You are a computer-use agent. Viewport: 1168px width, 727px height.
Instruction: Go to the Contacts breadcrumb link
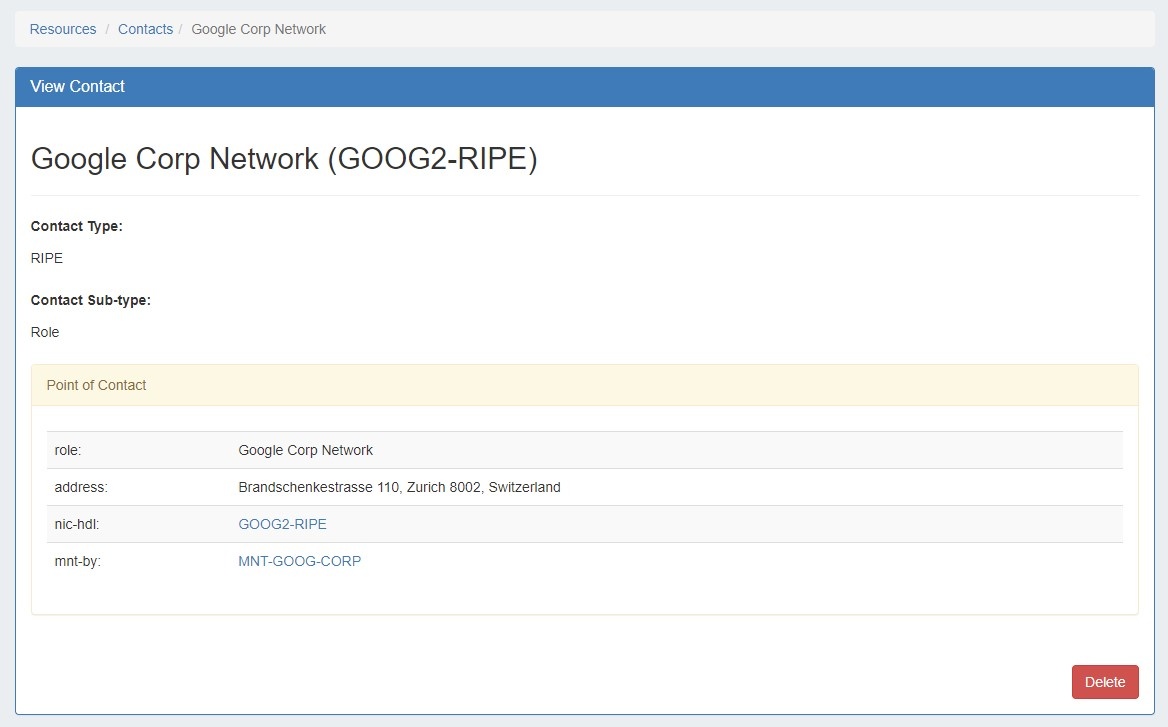[x=145, y=29]
